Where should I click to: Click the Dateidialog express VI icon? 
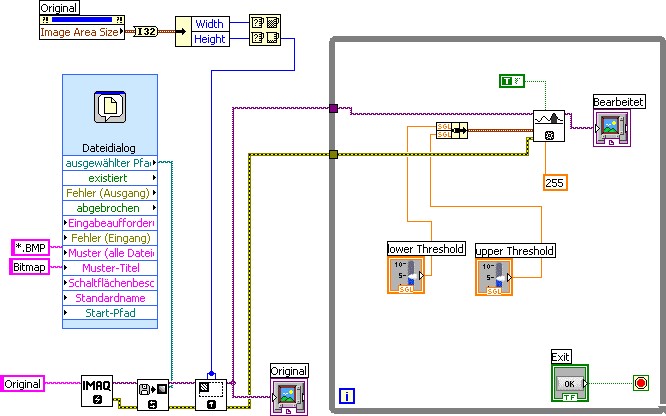110,107
